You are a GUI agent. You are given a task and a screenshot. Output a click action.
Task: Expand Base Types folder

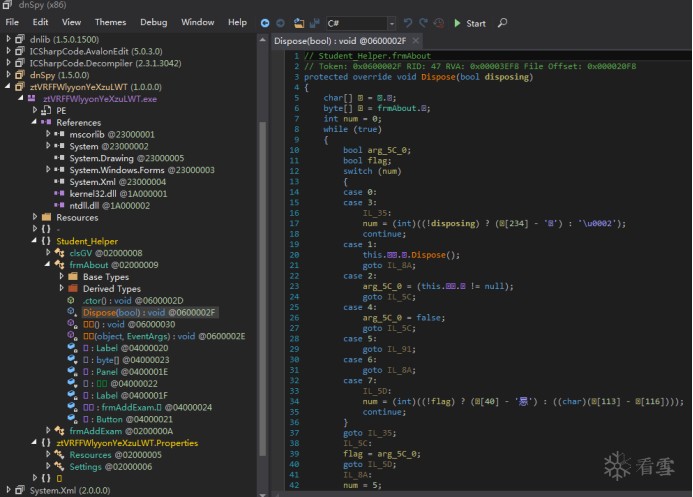[x=61, y=276]
